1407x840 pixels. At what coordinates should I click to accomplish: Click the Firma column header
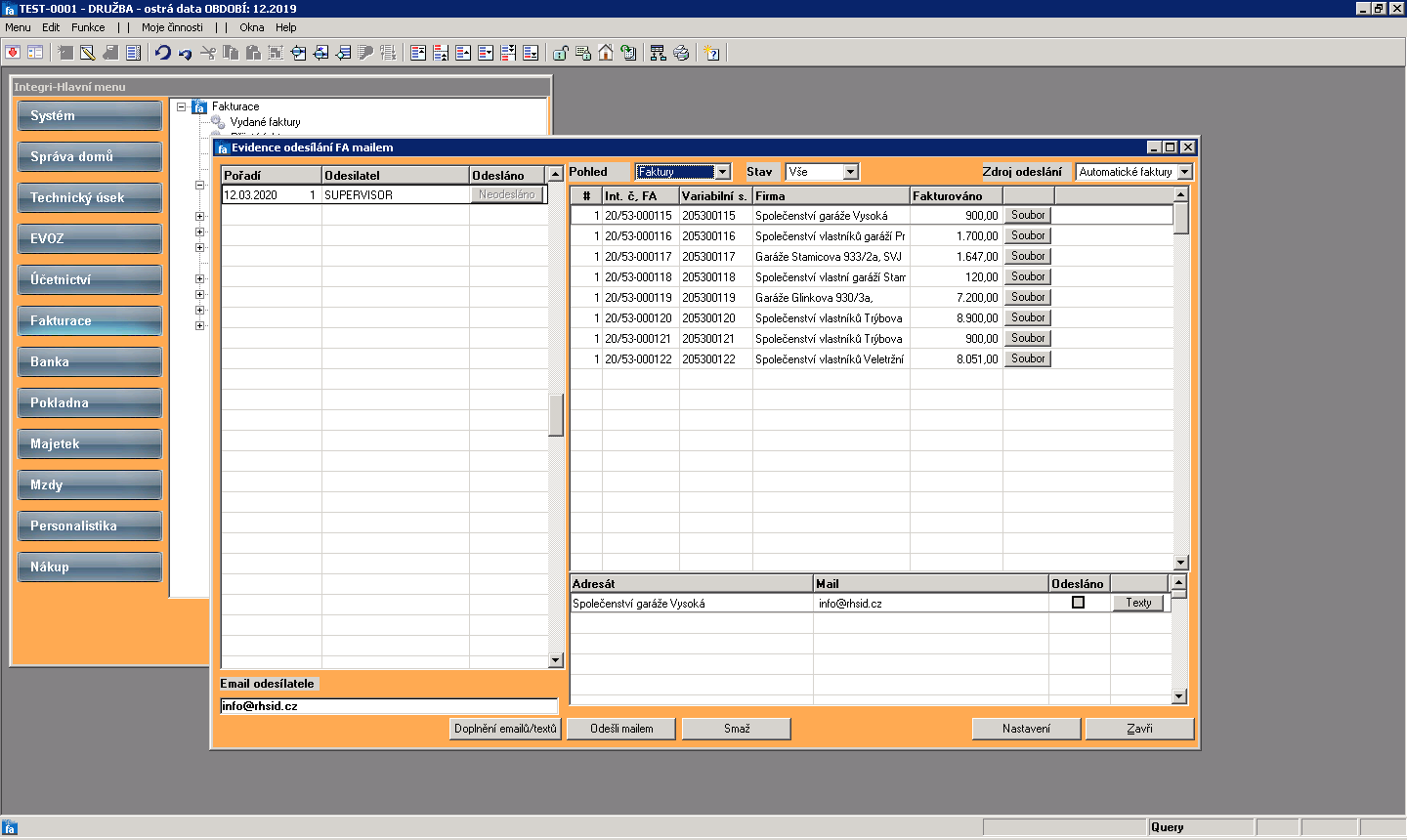(x=831, y=196)
